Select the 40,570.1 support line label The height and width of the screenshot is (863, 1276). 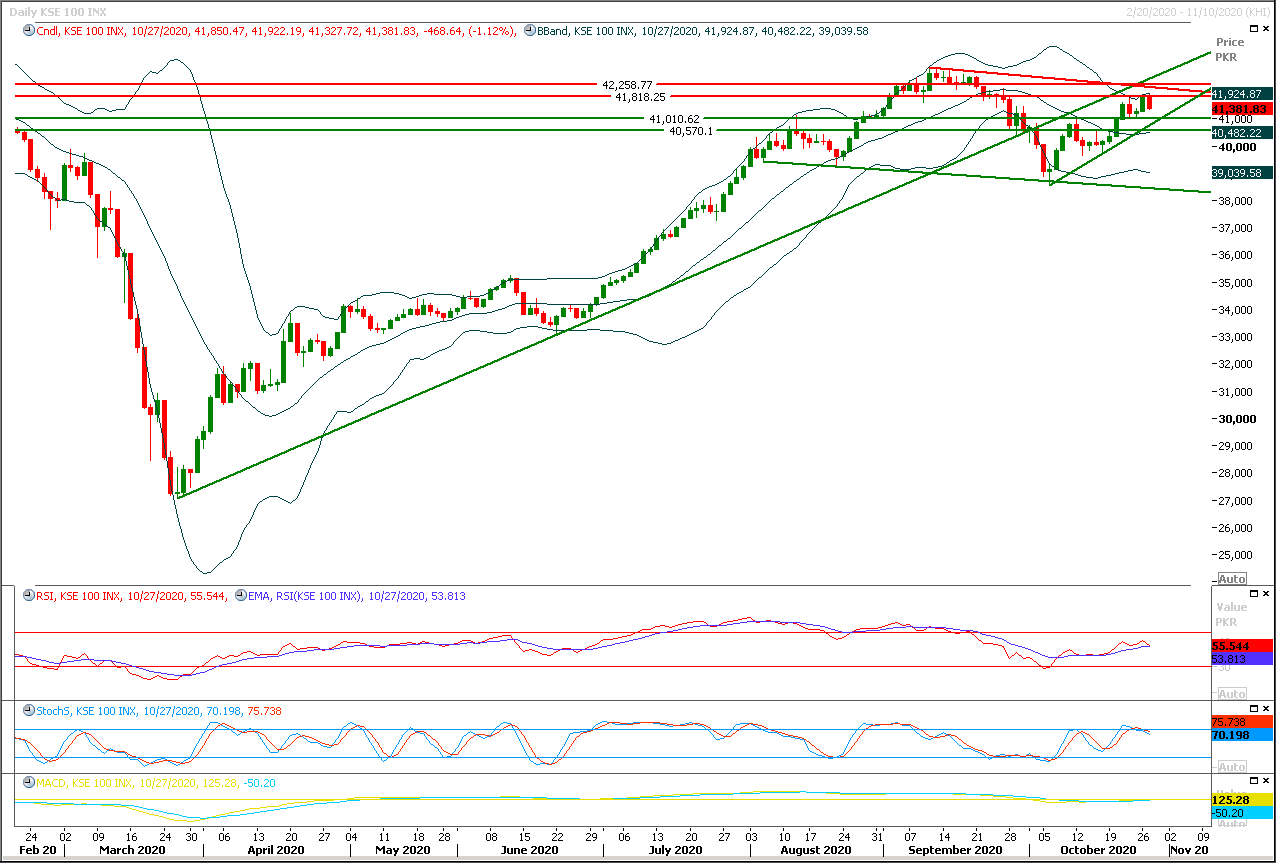692,131
